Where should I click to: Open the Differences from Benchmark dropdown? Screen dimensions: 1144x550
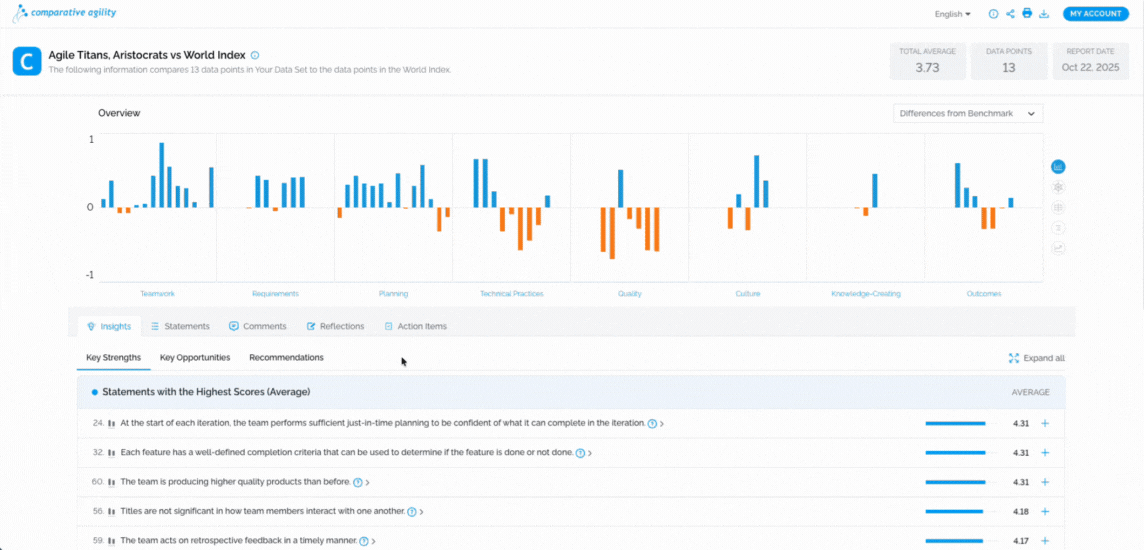967,114
